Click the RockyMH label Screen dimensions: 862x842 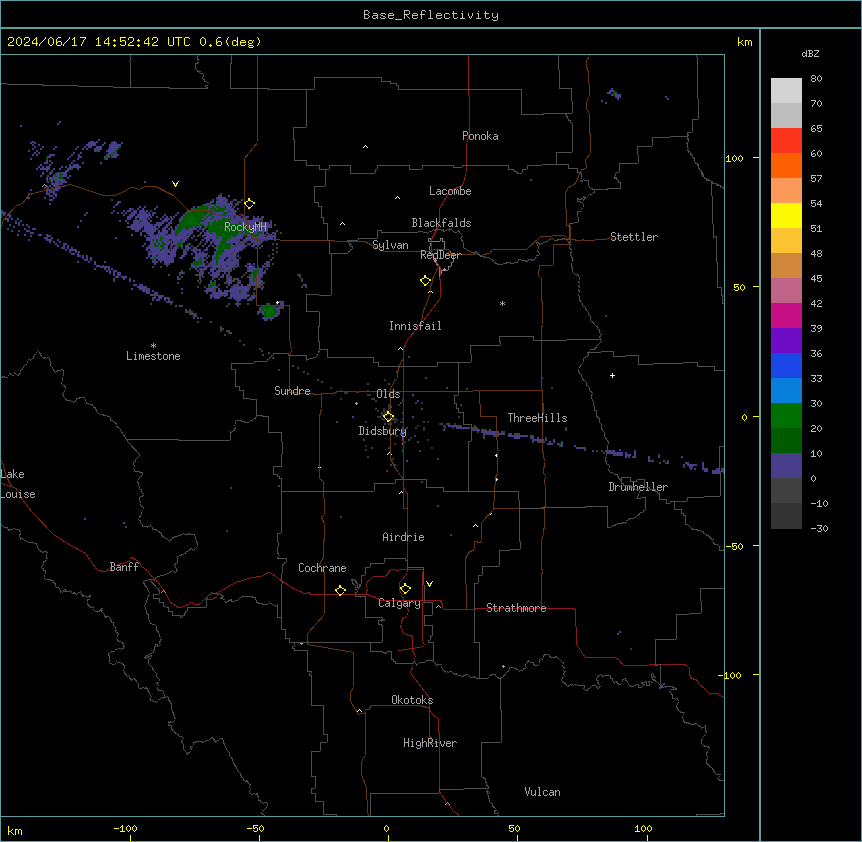click(x=245, y=227)
